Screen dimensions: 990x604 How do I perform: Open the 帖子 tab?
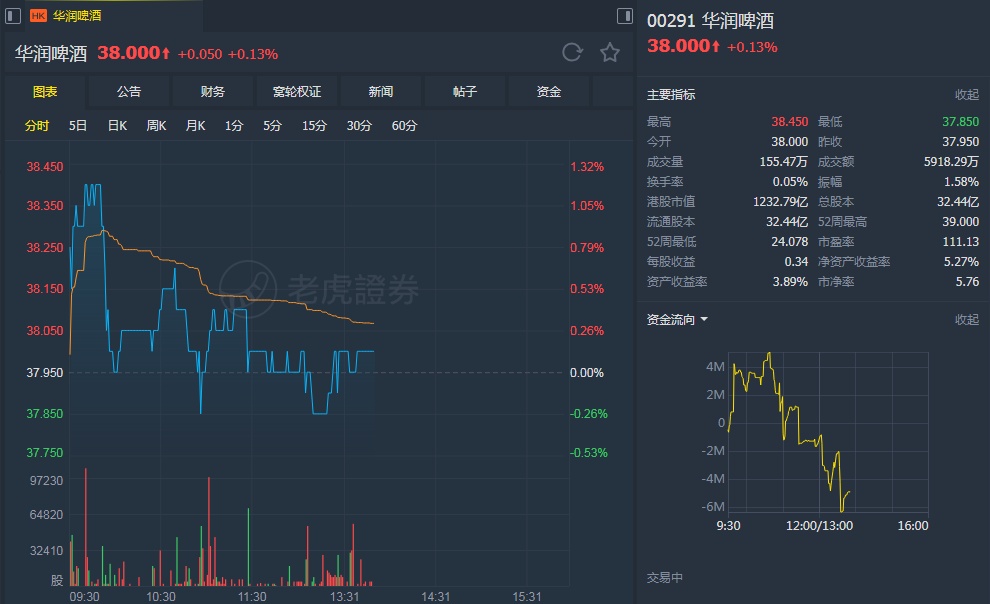click(465, 92)
